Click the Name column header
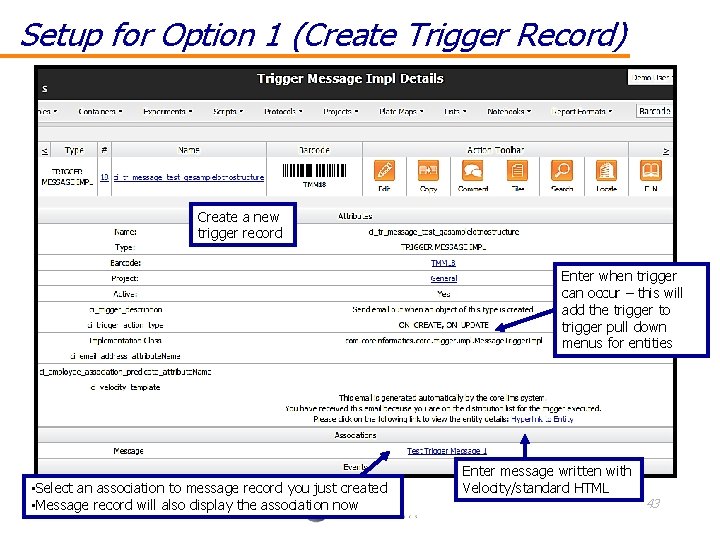The height and width of the screenshot is (540, 720). point(189,150)
